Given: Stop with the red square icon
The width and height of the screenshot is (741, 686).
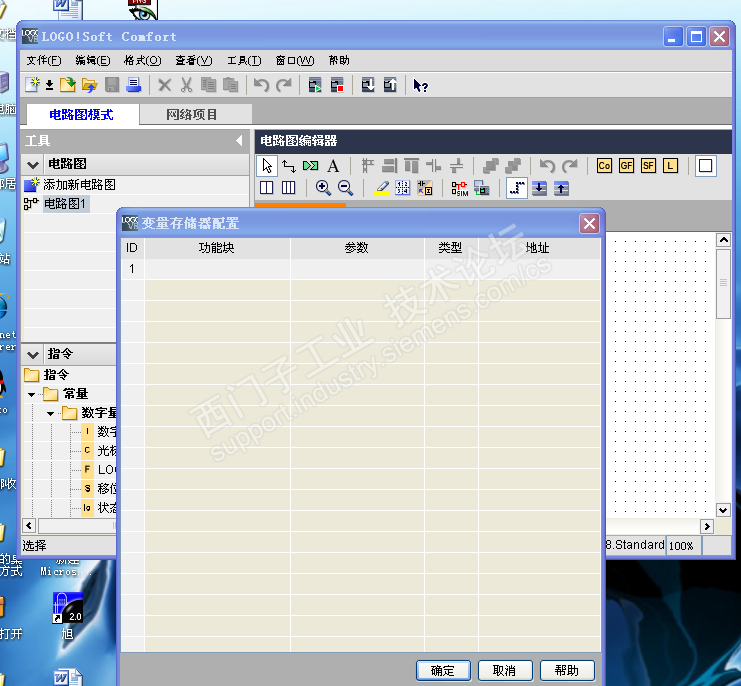Looking at the screenshot, I should click(x=337, y=85).
